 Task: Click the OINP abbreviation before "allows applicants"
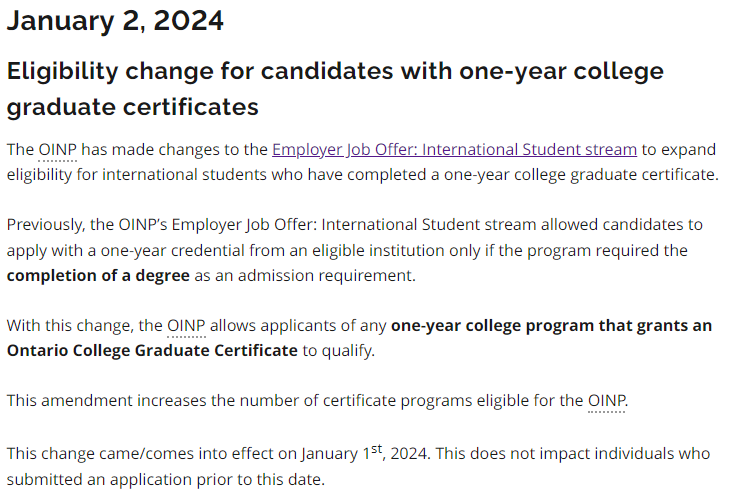[x=186, y=326]
